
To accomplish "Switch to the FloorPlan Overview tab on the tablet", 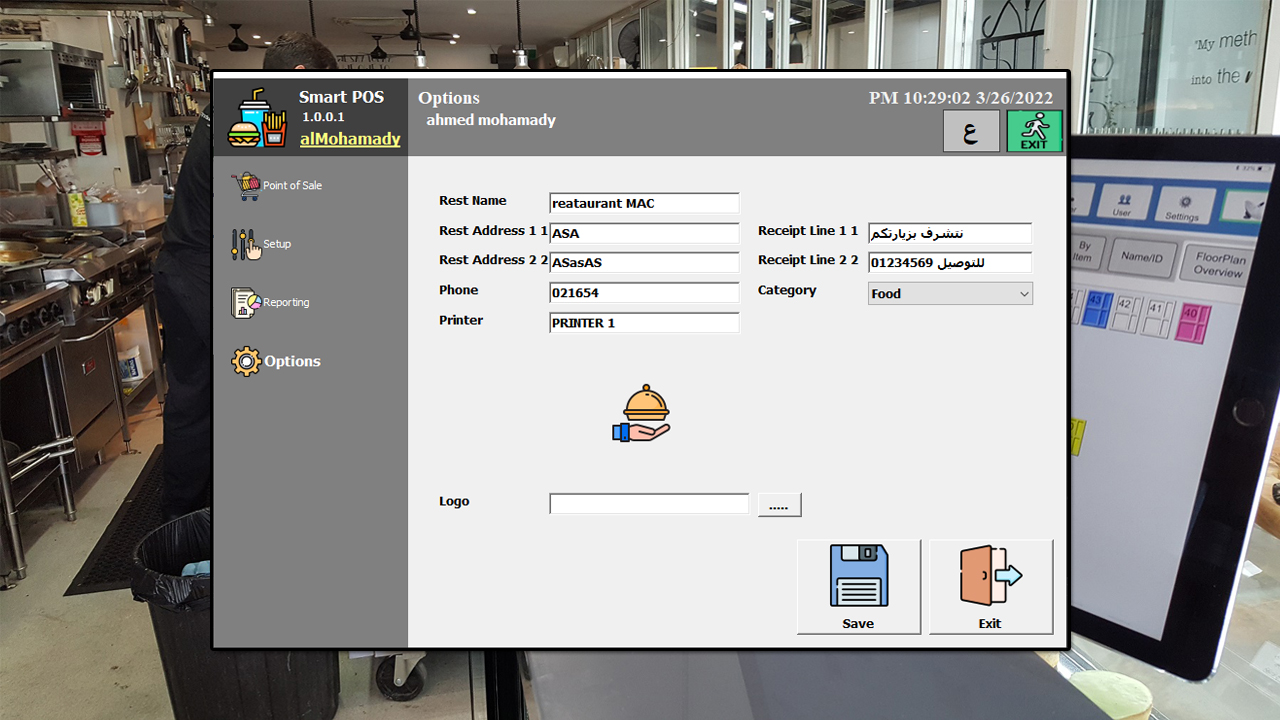I will (x=1218, y=261).
